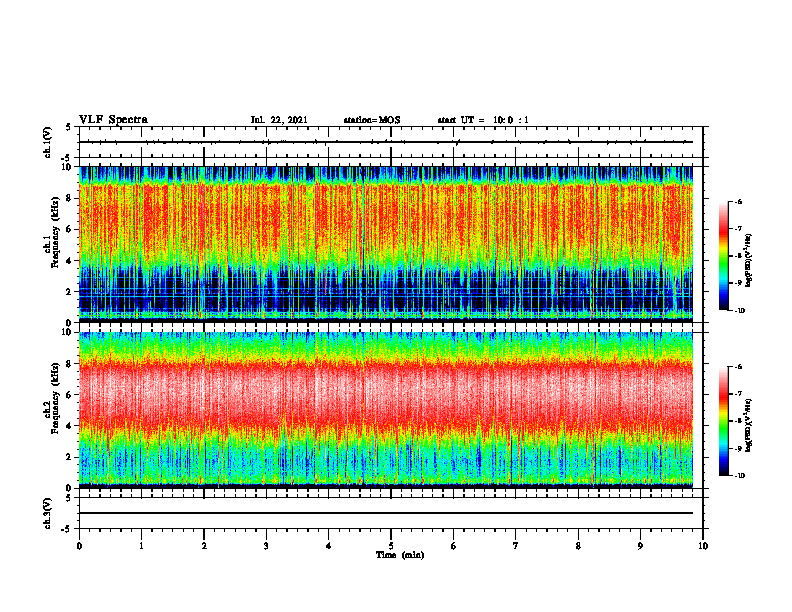Click the time axis tick label "8"
Screen dimensions: 792x612
pos(578,546)
